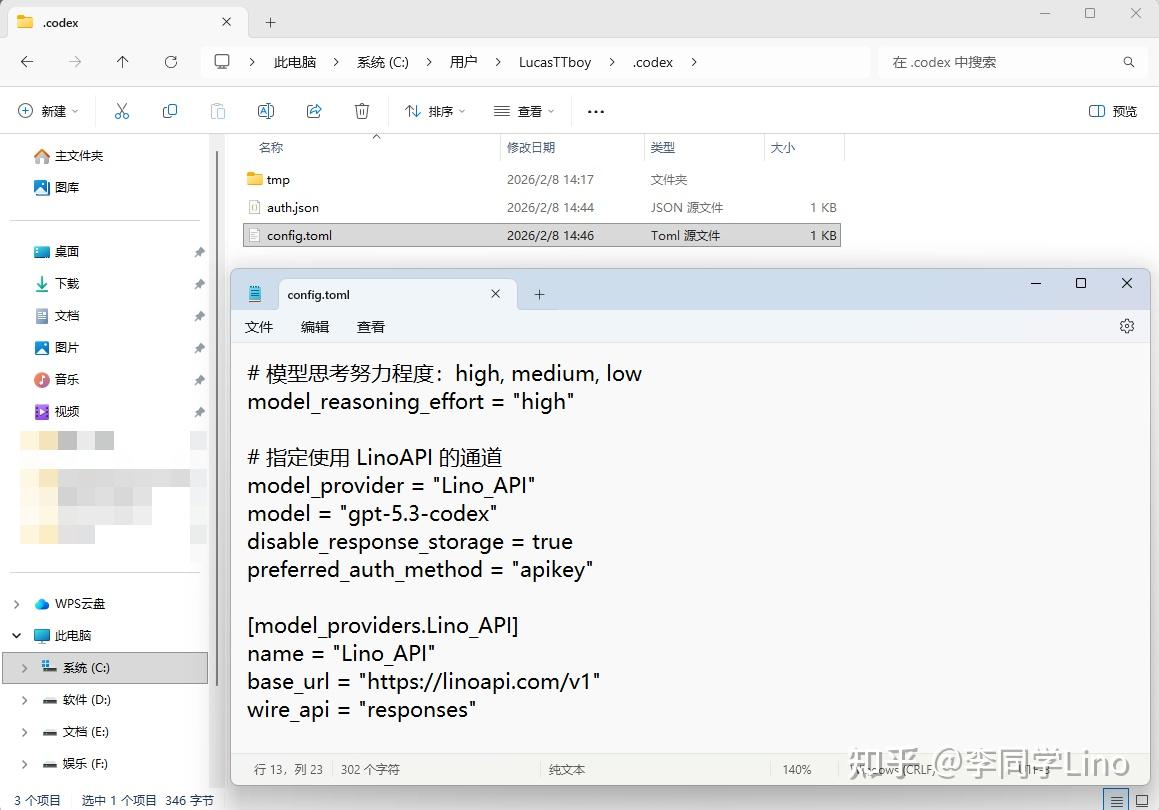Screen dimensions: 1159x810
Task: Collapse the 此电脑 tree node
Action: (16, 636)
